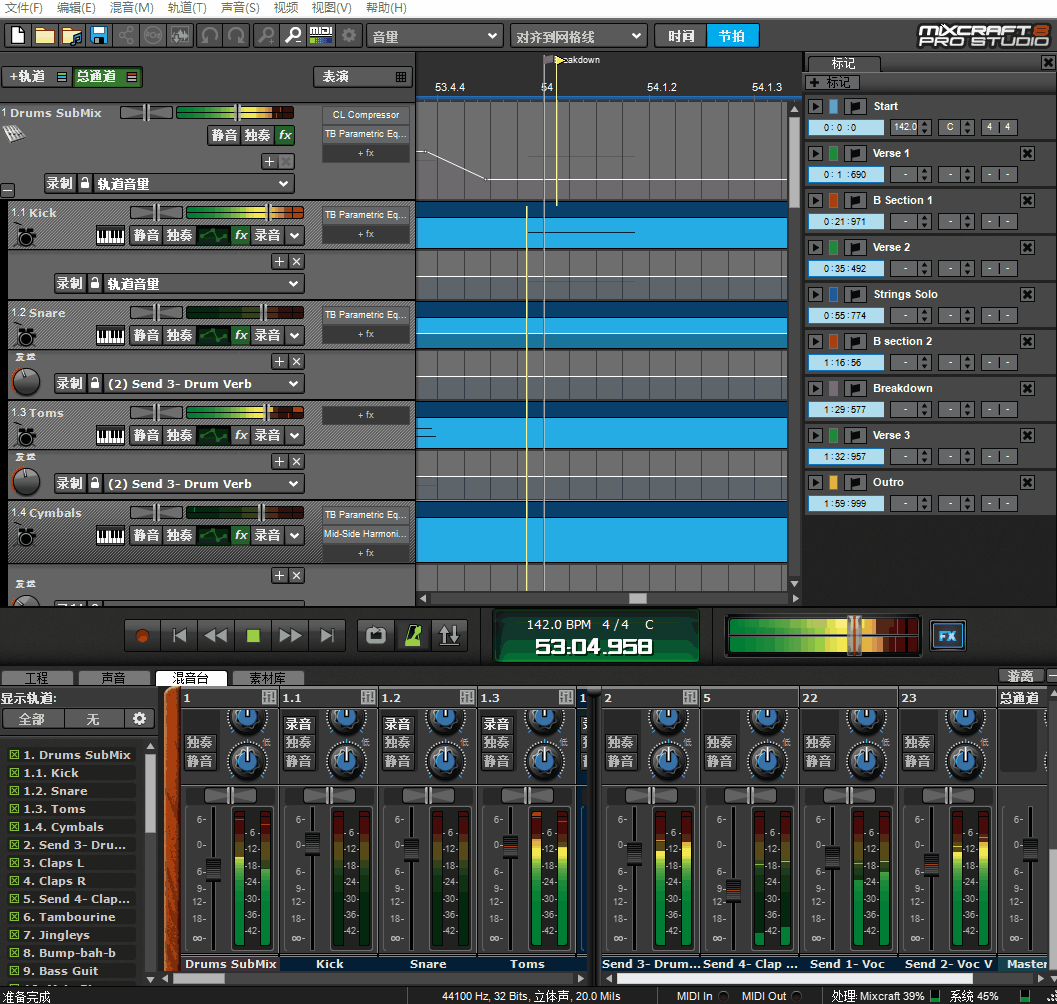Open the Snare Send 3- Drum Verb dropdown

(x=202, y=384)
